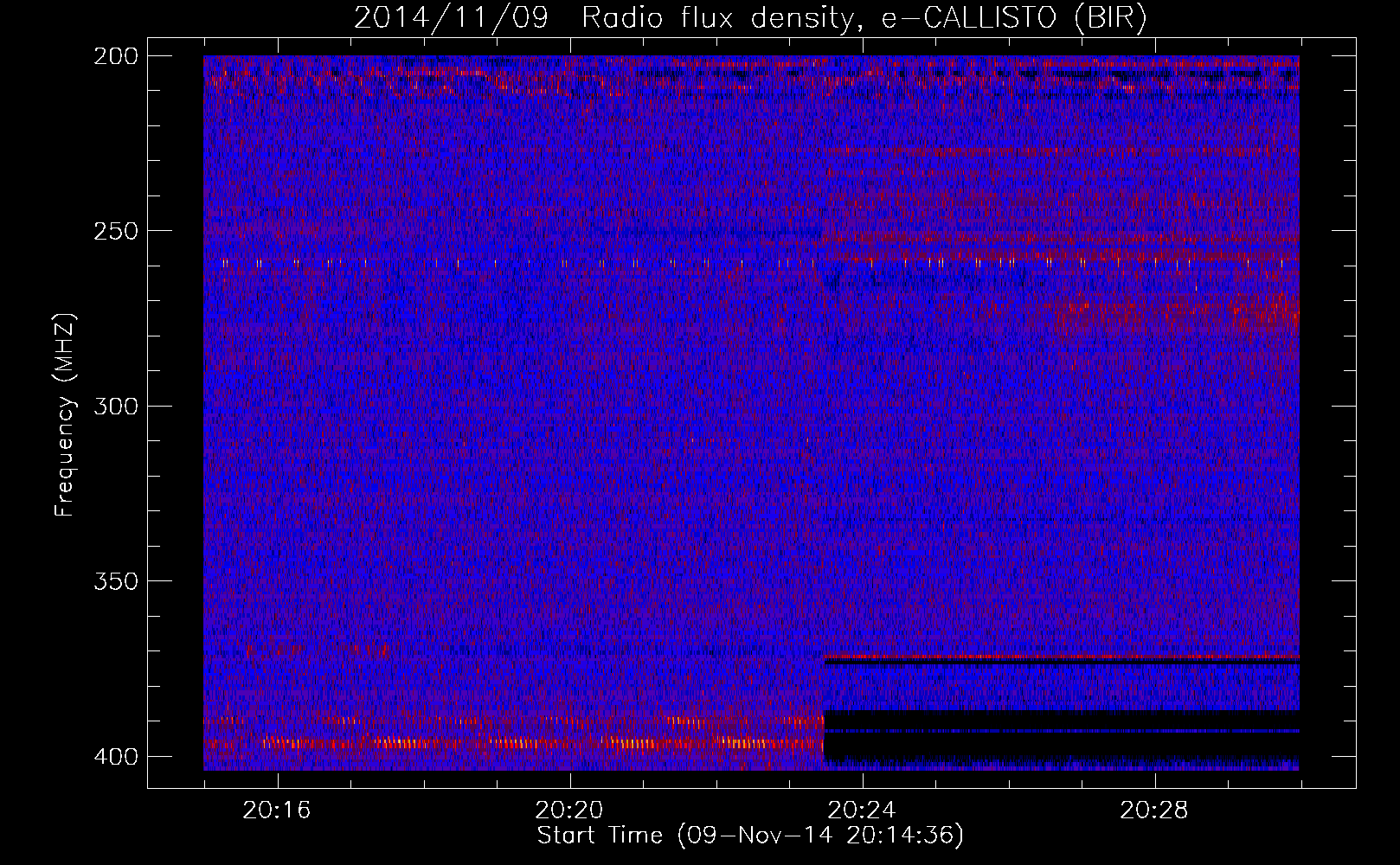This screenshot has height=865, width=1400.
Task: Click the 20:24 time tick label
Action: click(862, 811)
